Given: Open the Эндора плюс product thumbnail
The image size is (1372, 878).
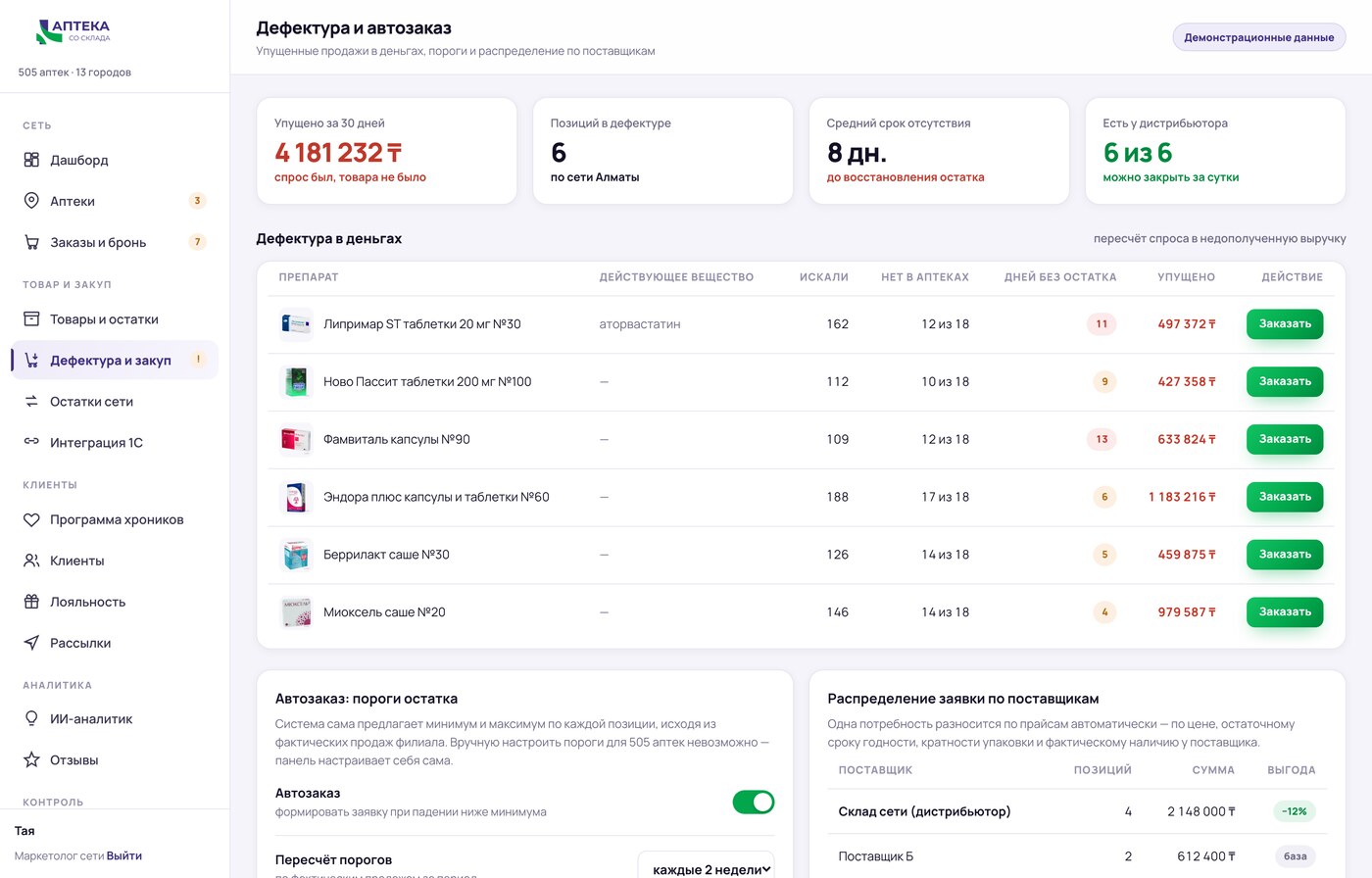Looking at the screenshot, I should [x=295, y=498].
